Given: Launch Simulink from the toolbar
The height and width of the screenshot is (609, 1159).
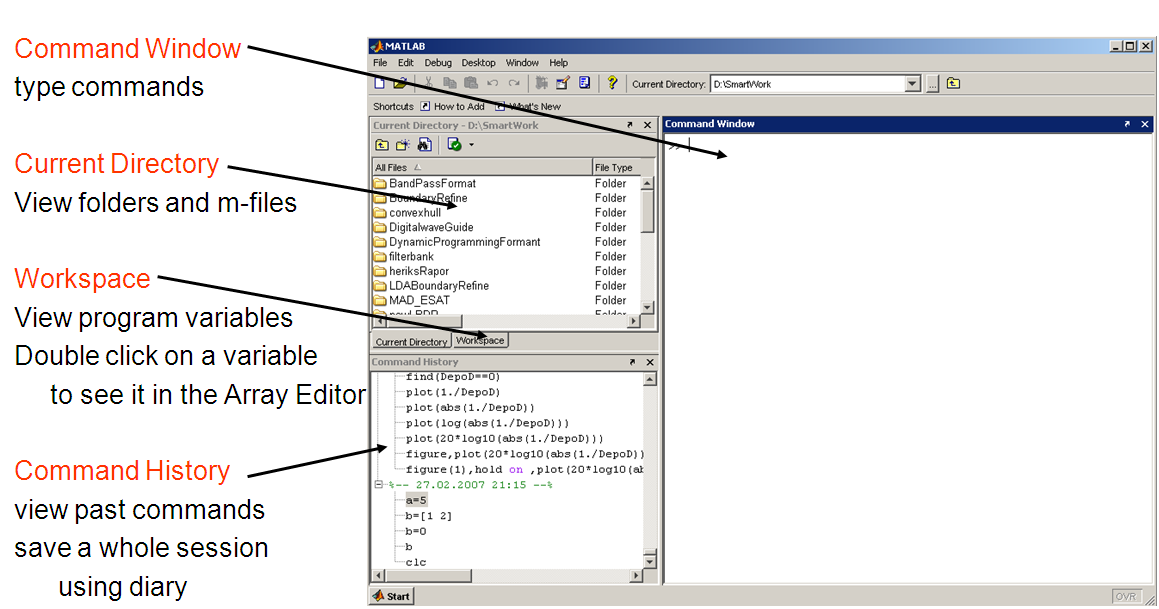Looking at the screenshot, I should pyautogui.click(x=542, y=84).
